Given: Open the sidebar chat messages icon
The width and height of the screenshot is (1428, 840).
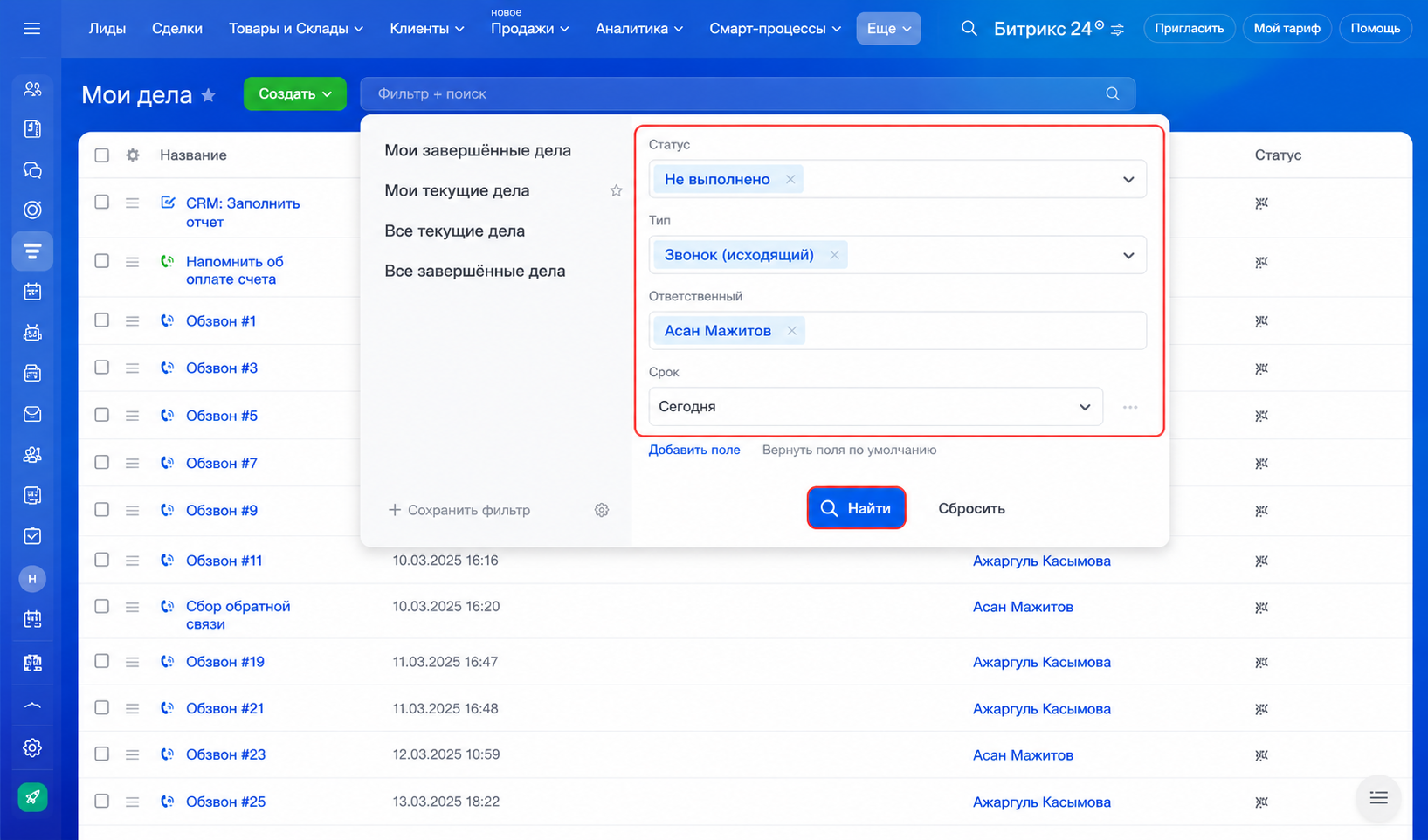Looking at the screenshot, I should pyautogui.click(x=32, y=170).
